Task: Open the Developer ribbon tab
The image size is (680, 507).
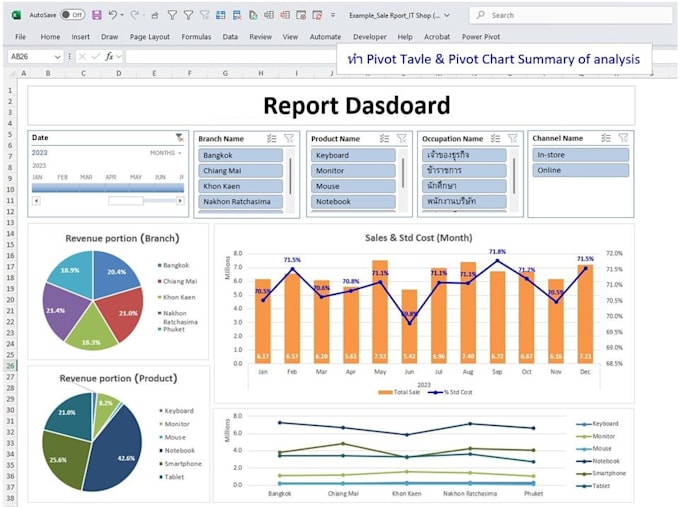Action: click(x=369, y=37)
